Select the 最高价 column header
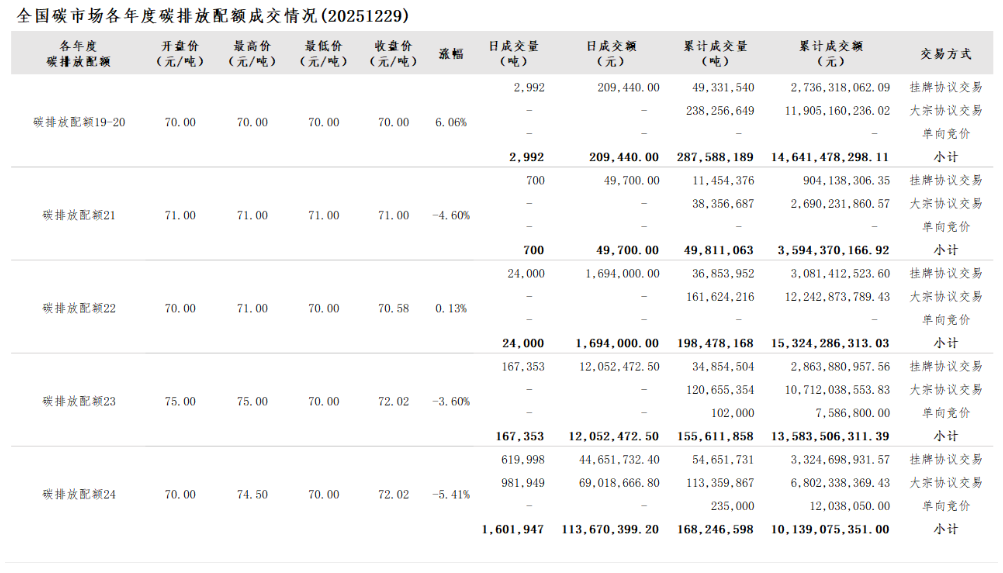Viewport: 1003px width, 573px height. [x=252, y=53]
